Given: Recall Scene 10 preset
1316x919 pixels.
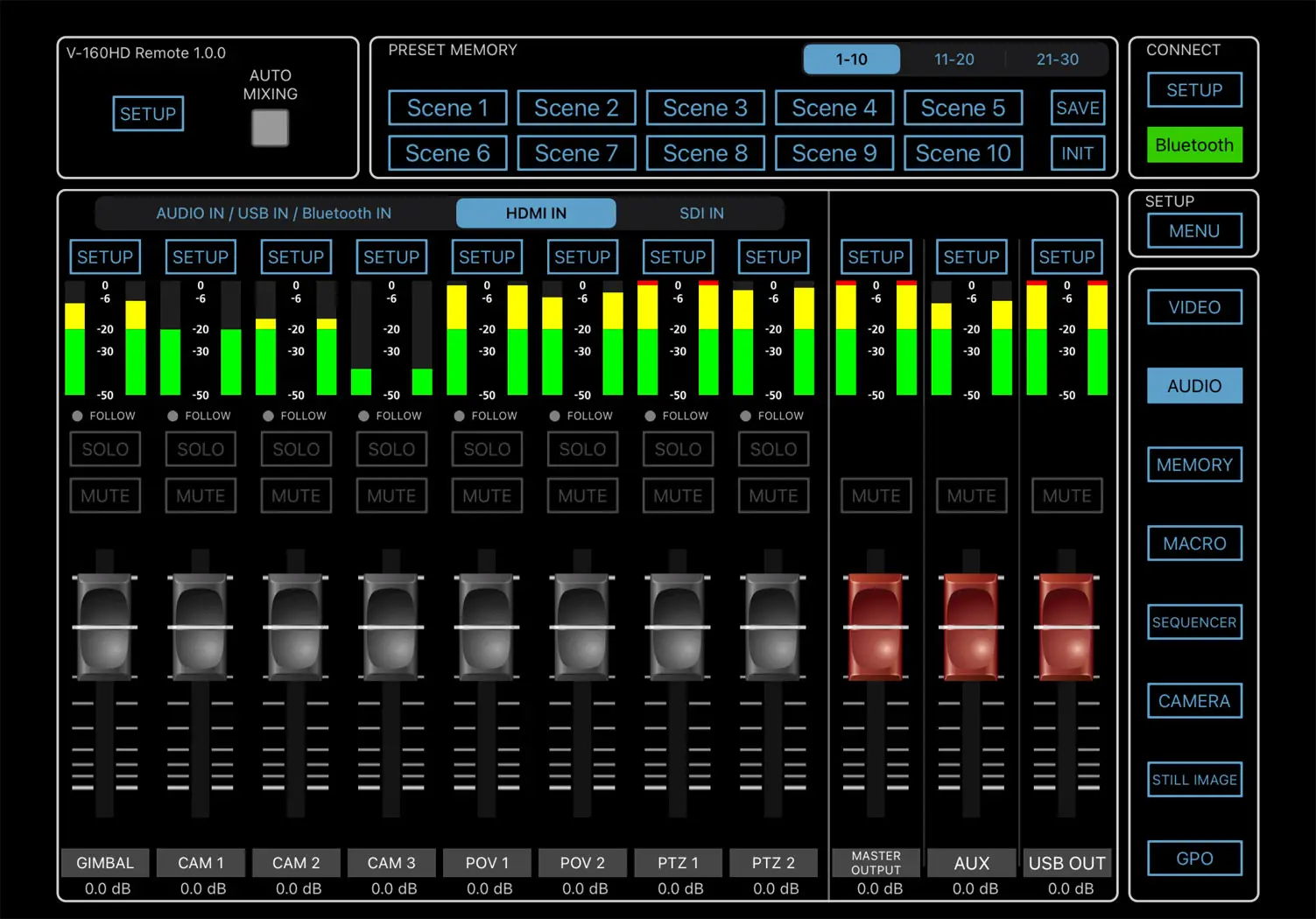Looking at the screenshot, I should click(963, 153).
